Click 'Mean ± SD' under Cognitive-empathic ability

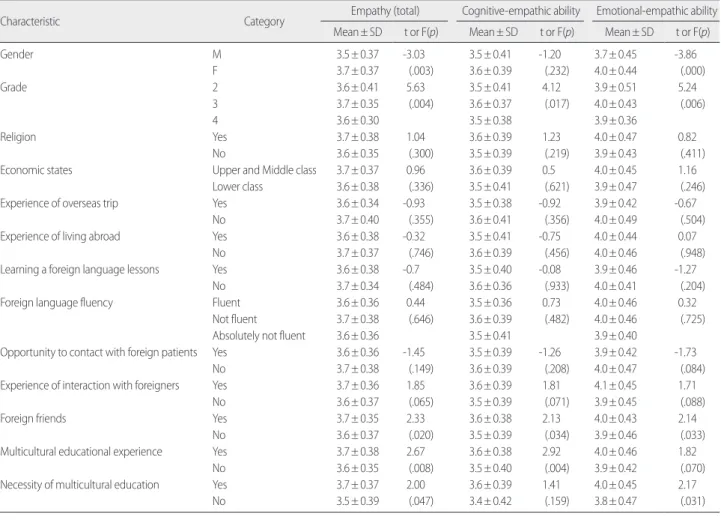point(493,32)
